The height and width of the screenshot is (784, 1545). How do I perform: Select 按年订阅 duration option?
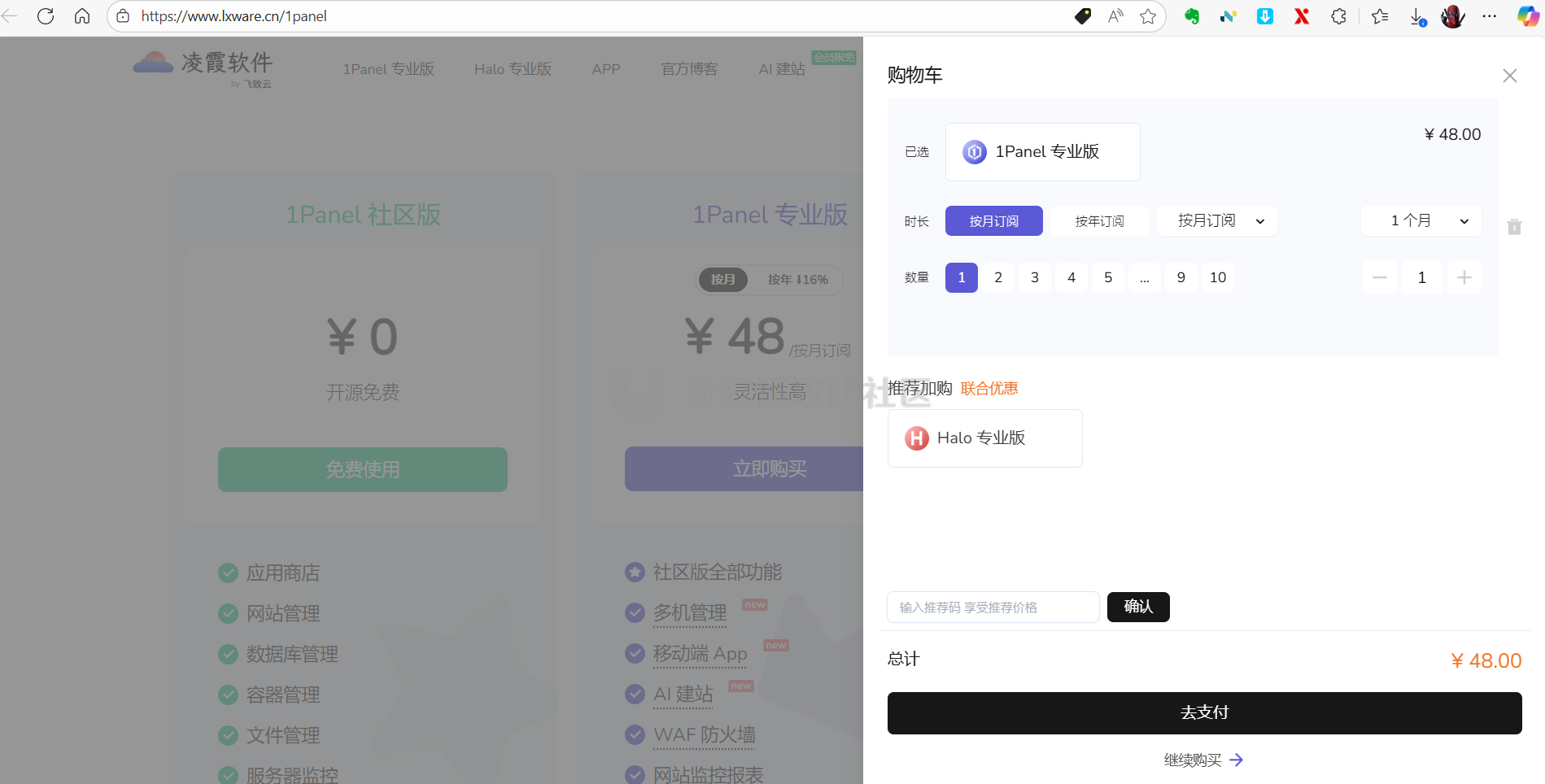1100,221
